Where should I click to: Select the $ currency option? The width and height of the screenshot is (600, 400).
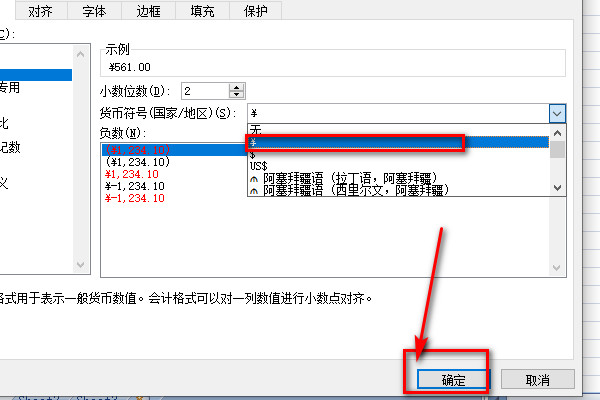398,155
